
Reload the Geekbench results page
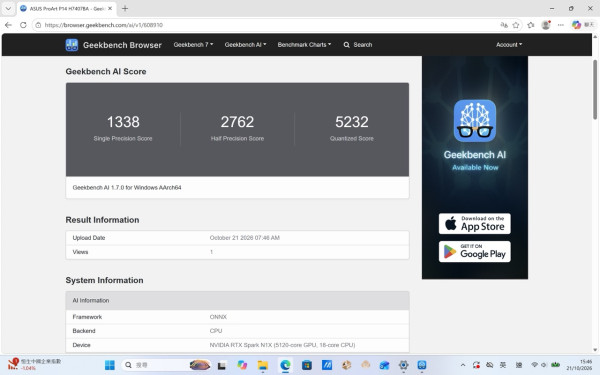click(x=23, y=25)
